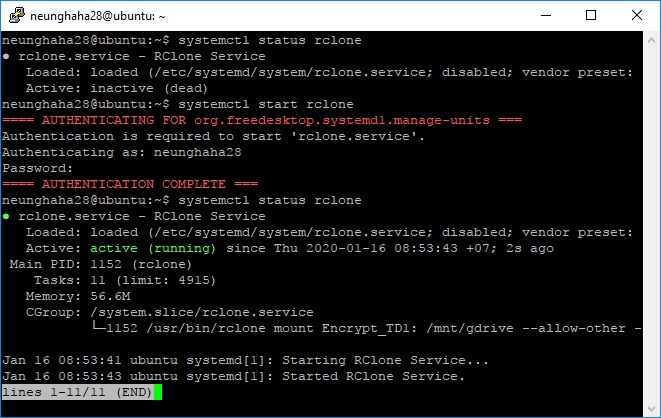Click the 'AUTHENTICATION COMPLETE' red line

click(130, 184)
